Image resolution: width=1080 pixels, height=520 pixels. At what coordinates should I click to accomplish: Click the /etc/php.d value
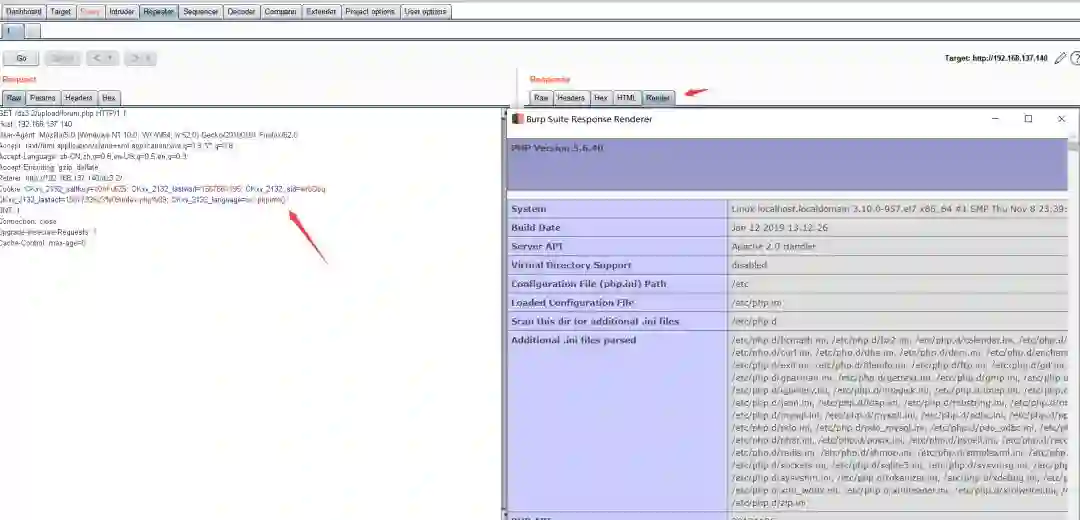pyautogui.click(x=754, y=321)
